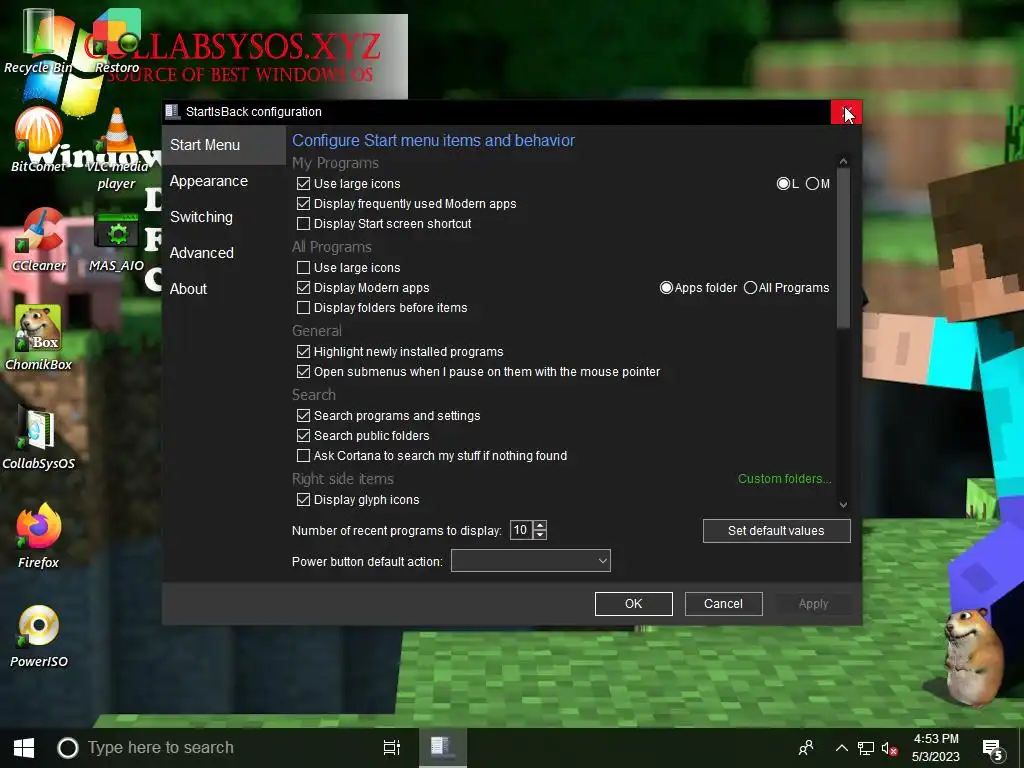Click the Cortana circle icon

coord(68,748)
